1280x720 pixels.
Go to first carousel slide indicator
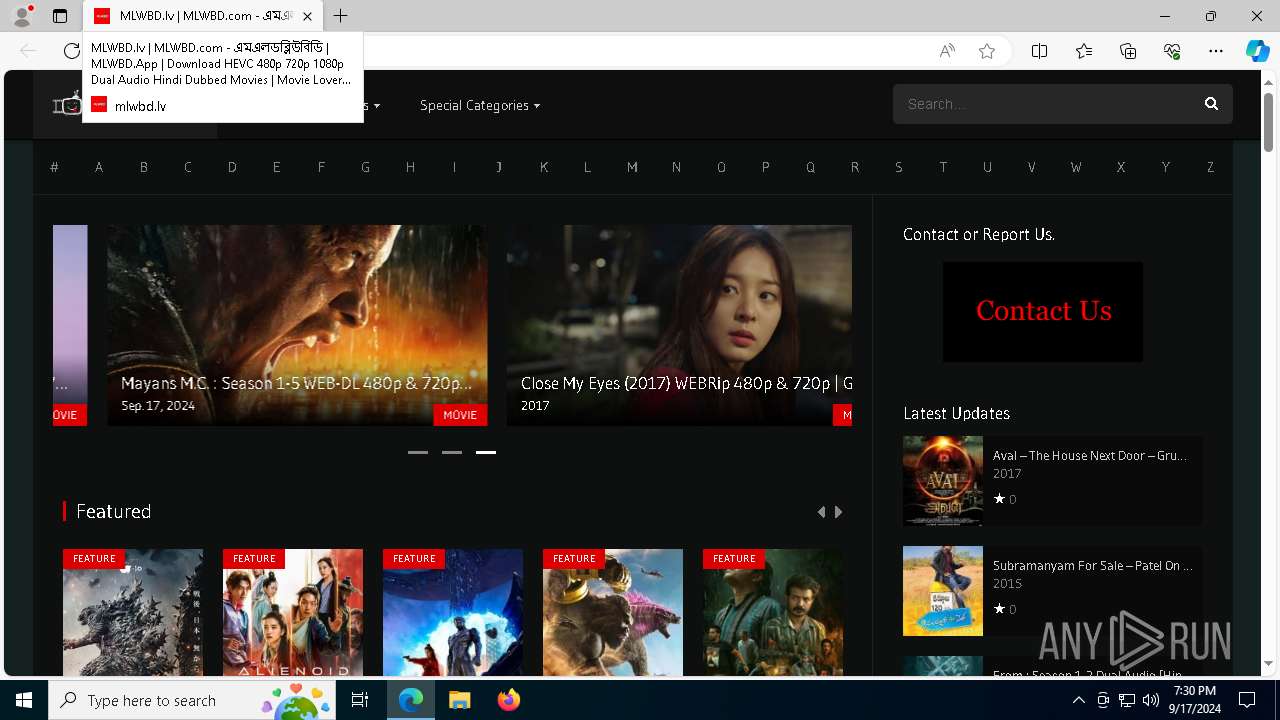point(418,452)
